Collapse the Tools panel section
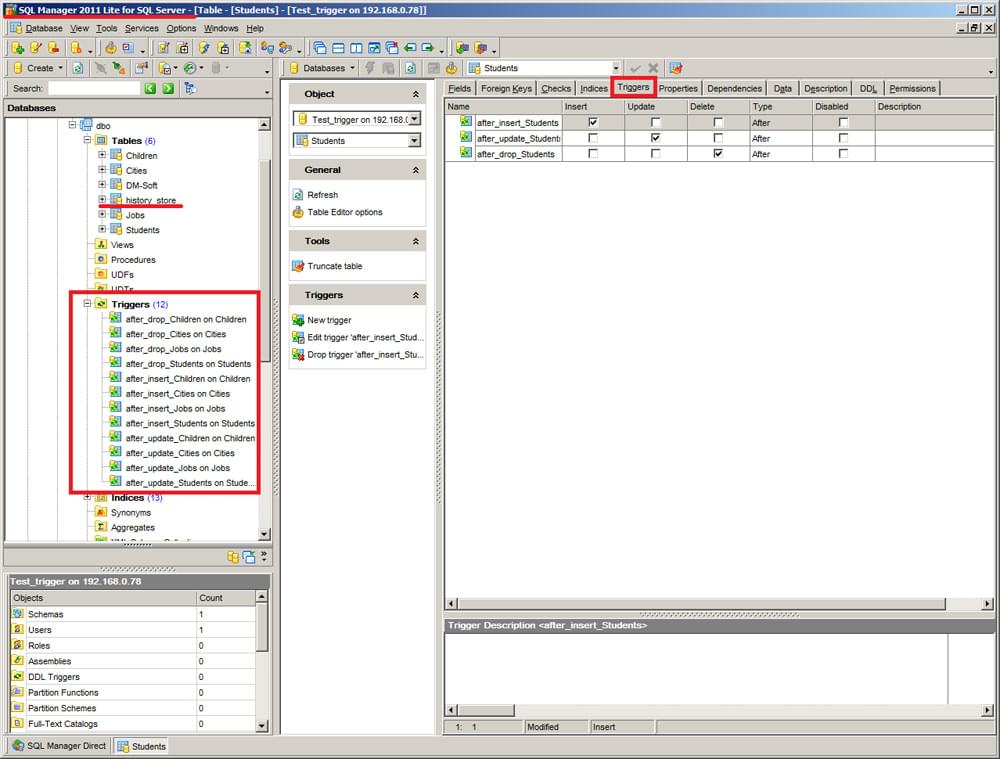The image size is (1000, 759). point(416,241)
